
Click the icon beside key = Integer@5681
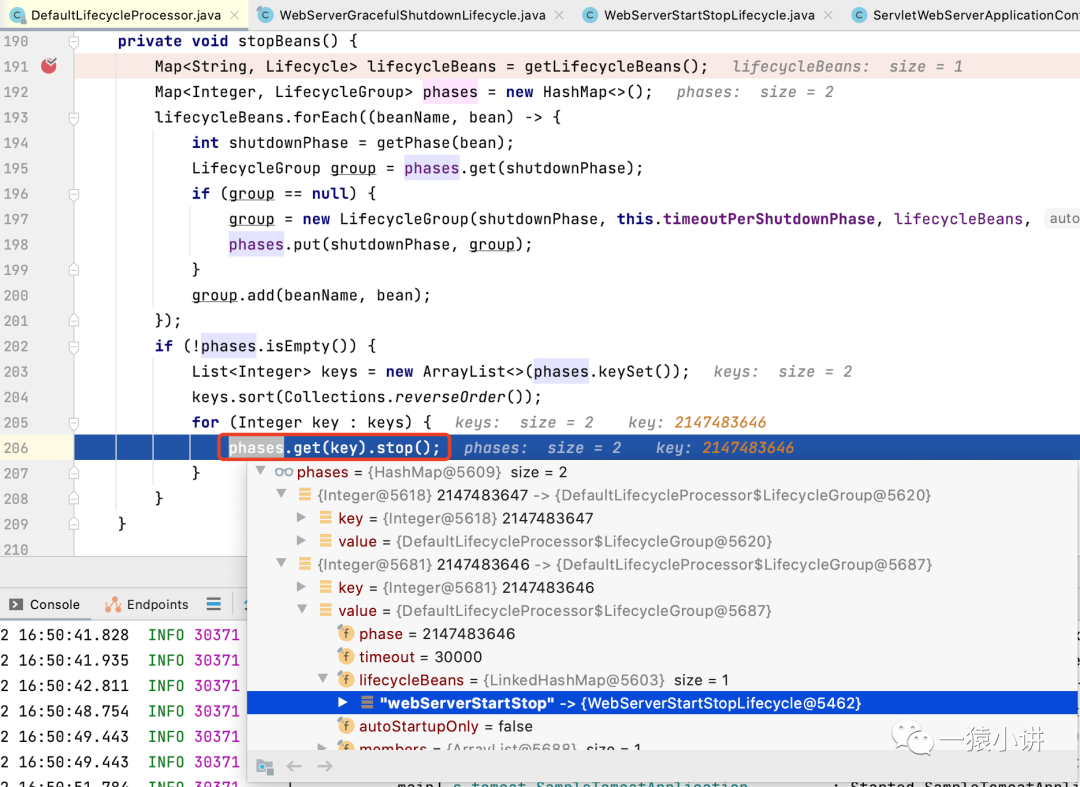pos(326,587)
